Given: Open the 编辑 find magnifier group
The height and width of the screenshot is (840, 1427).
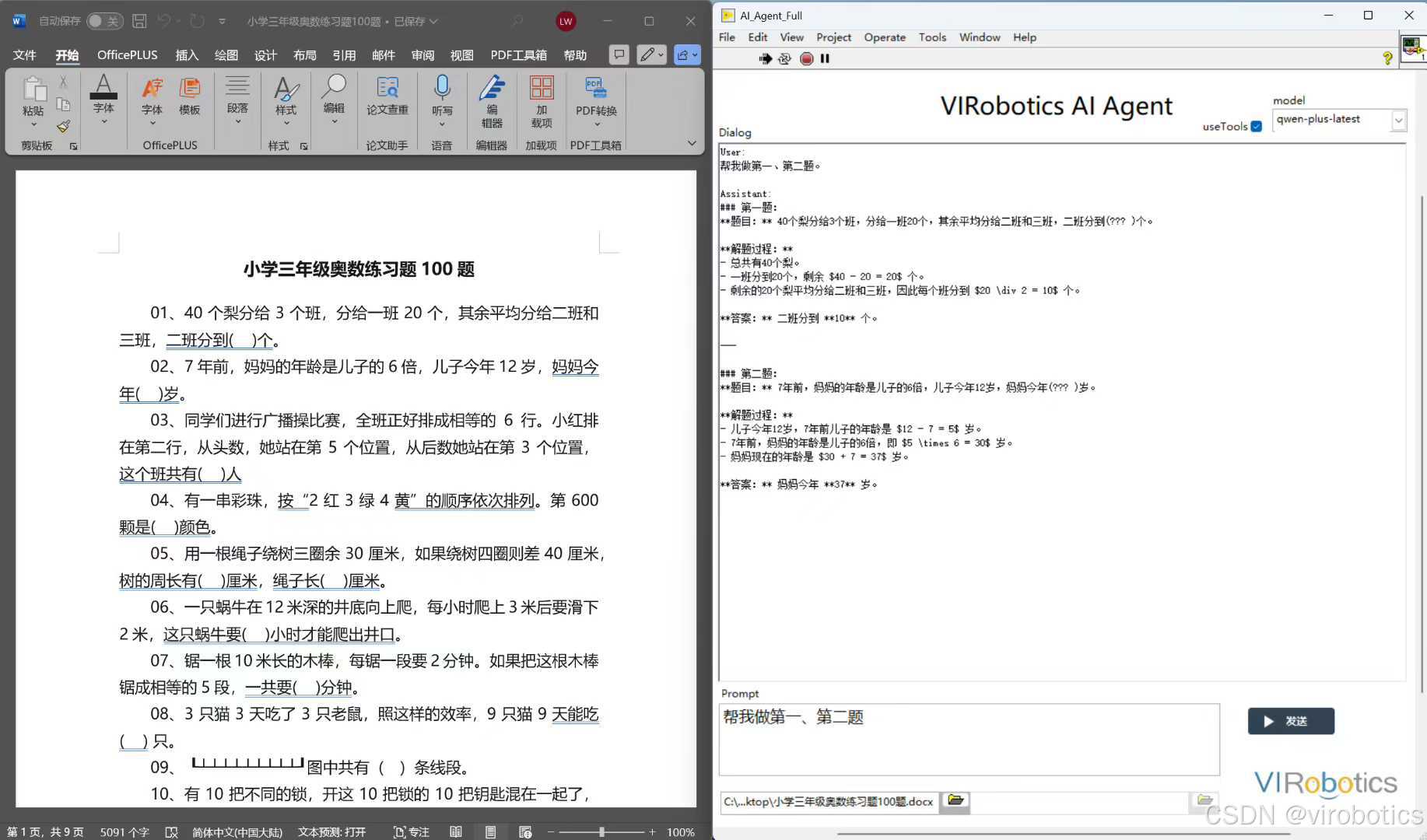Looking at the screenshot, I should pyautogui.click(x=334, y=100).
